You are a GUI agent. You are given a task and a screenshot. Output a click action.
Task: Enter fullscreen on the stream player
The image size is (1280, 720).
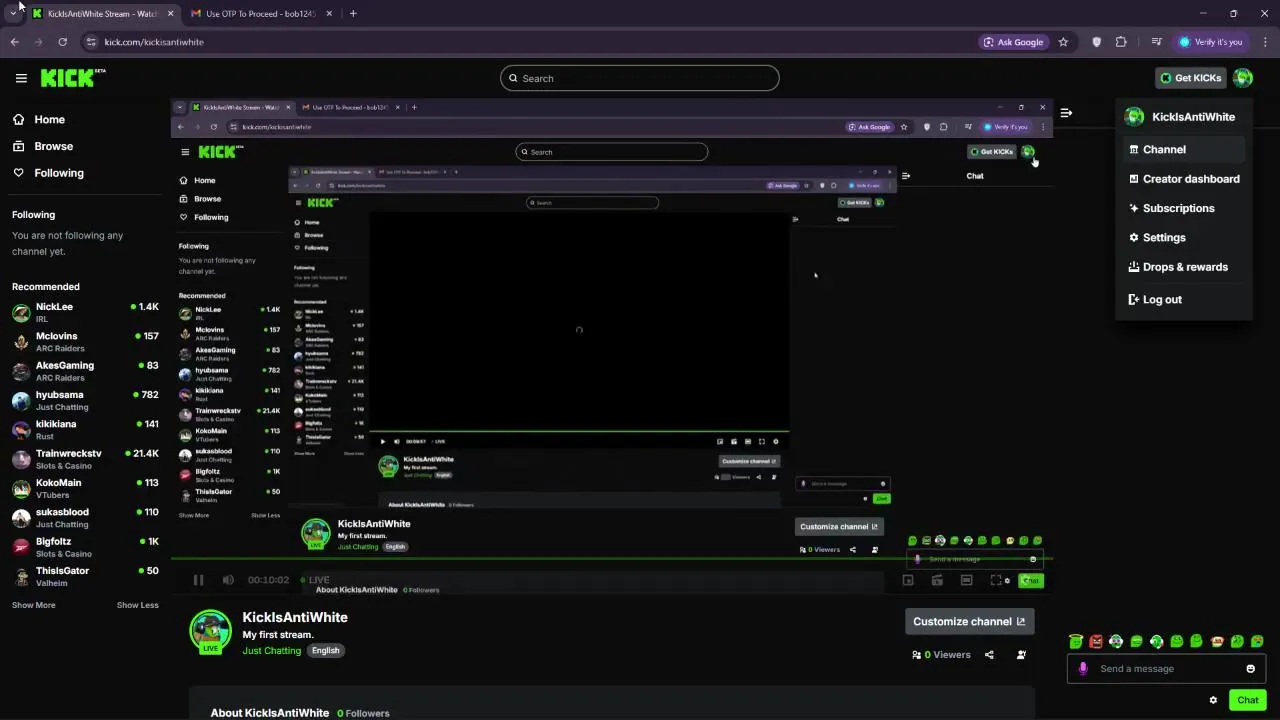[x=996, y=580]
